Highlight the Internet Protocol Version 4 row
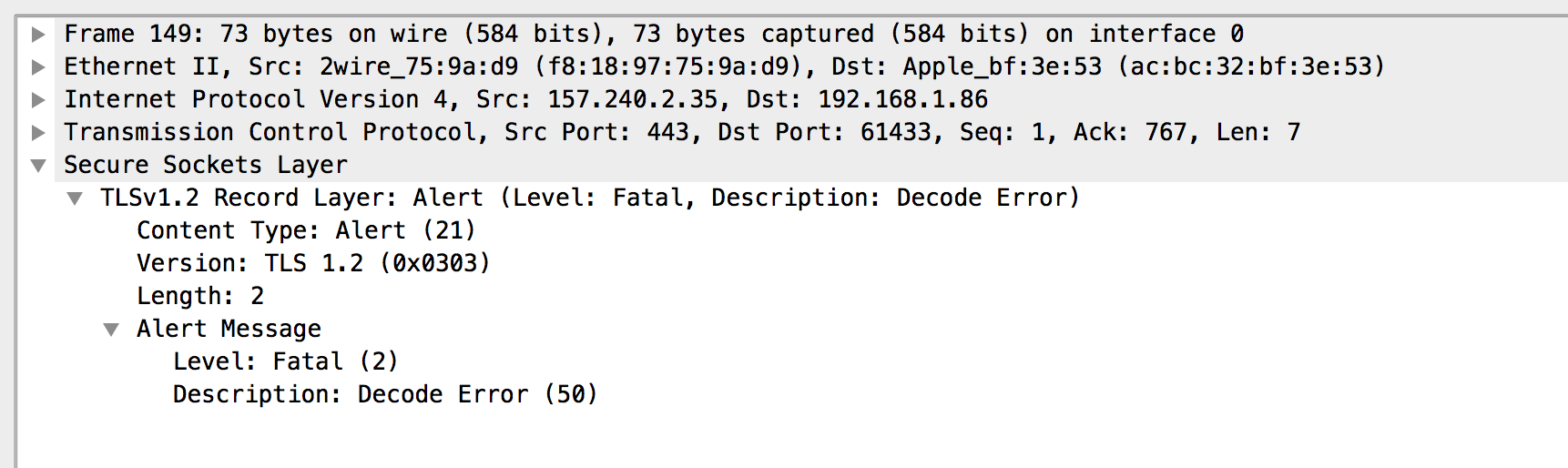 (525, 100)
